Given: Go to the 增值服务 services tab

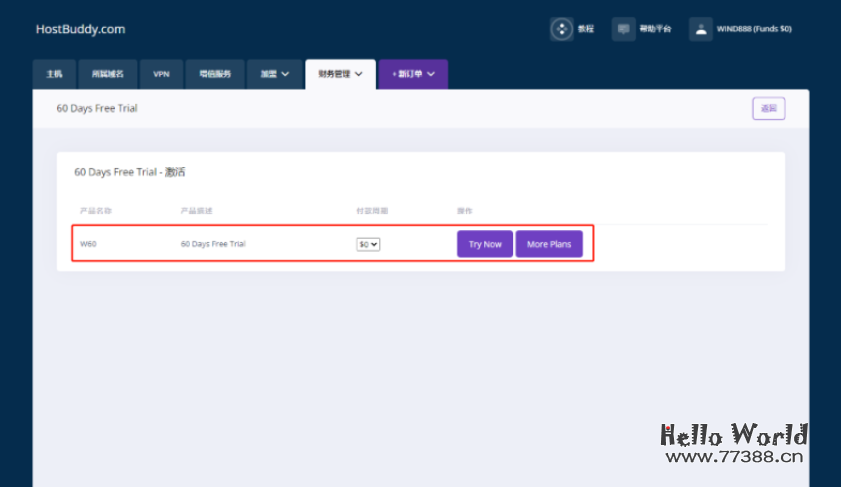Looking at the screenshot, I should (x=214, y=74).
